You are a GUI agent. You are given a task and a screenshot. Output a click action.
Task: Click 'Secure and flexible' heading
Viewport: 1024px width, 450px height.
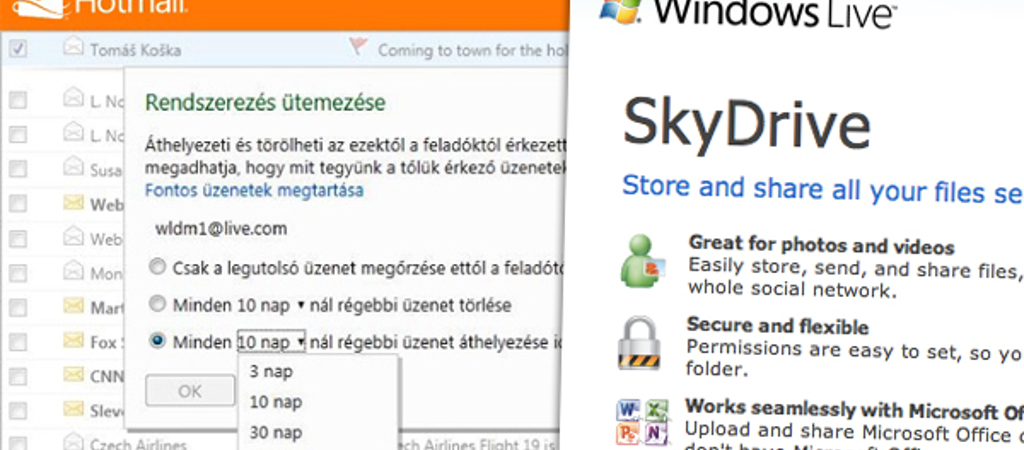pos(777,326)
